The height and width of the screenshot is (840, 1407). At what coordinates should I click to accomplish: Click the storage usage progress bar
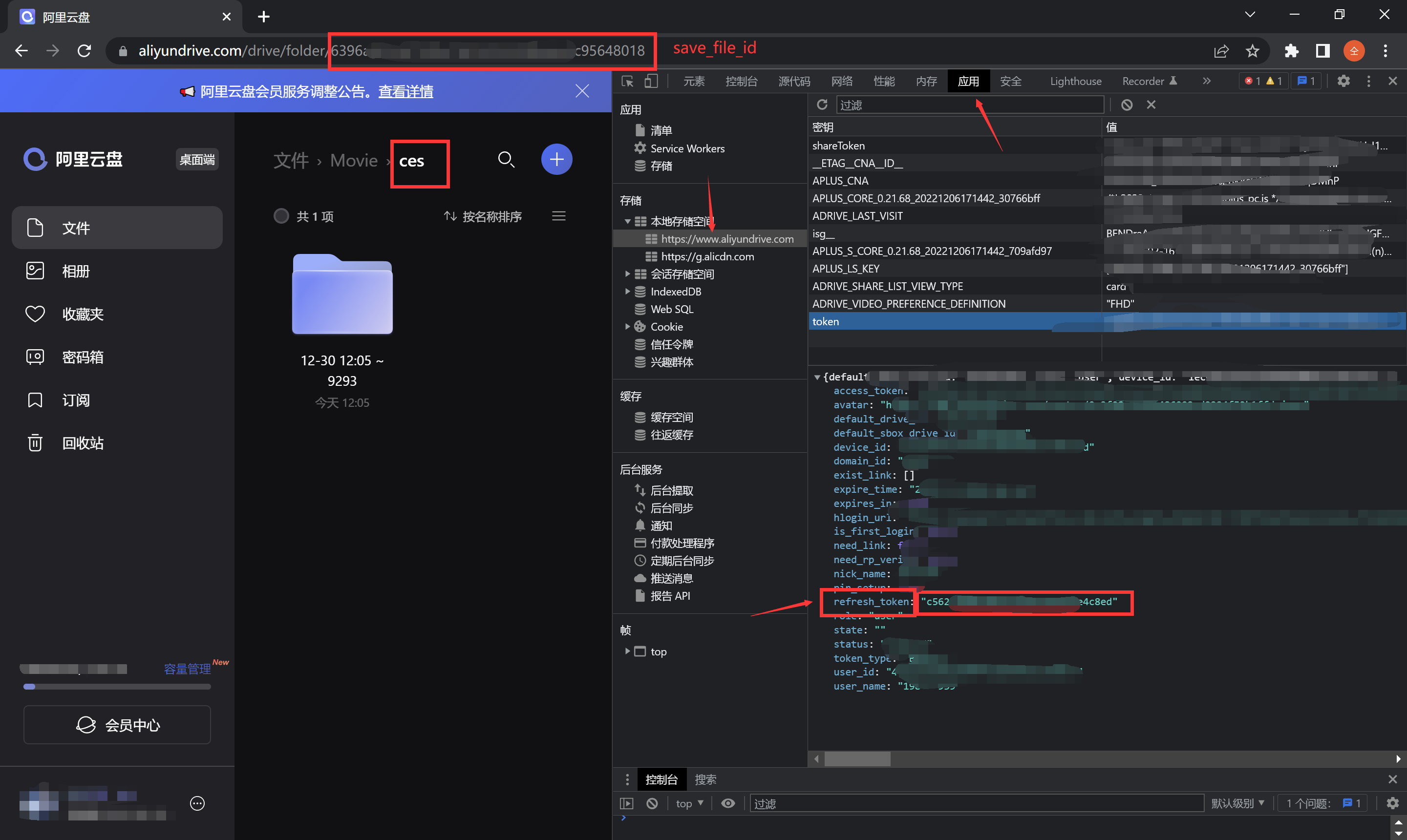pos(117,687)
